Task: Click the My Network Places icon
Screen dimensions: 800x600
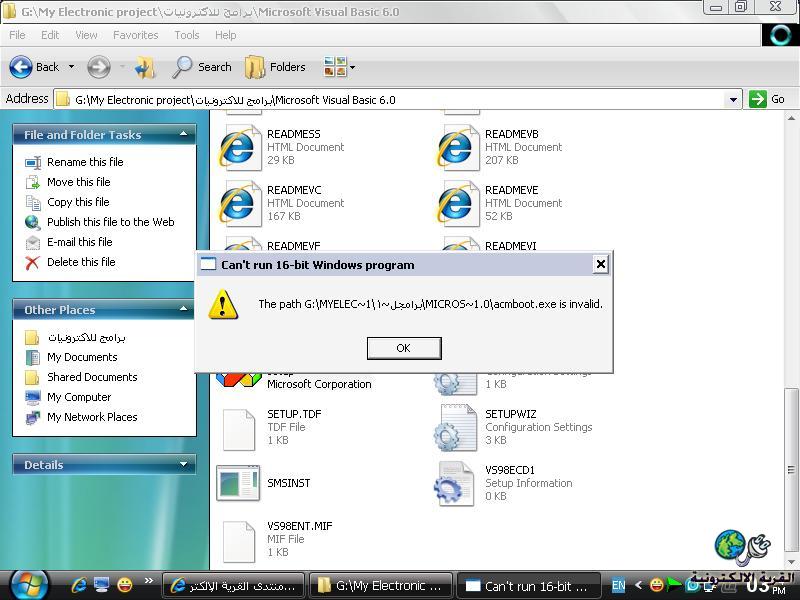Action: pyautogui.click(x=33, y=417)
